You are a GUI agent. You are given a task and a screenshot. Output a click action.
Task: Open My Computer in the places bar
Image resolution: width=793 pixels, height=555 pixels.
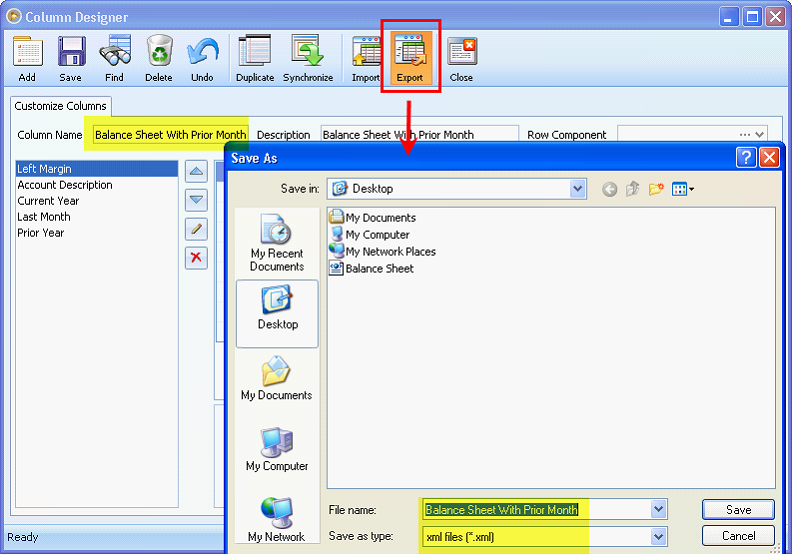click(277, 449)
